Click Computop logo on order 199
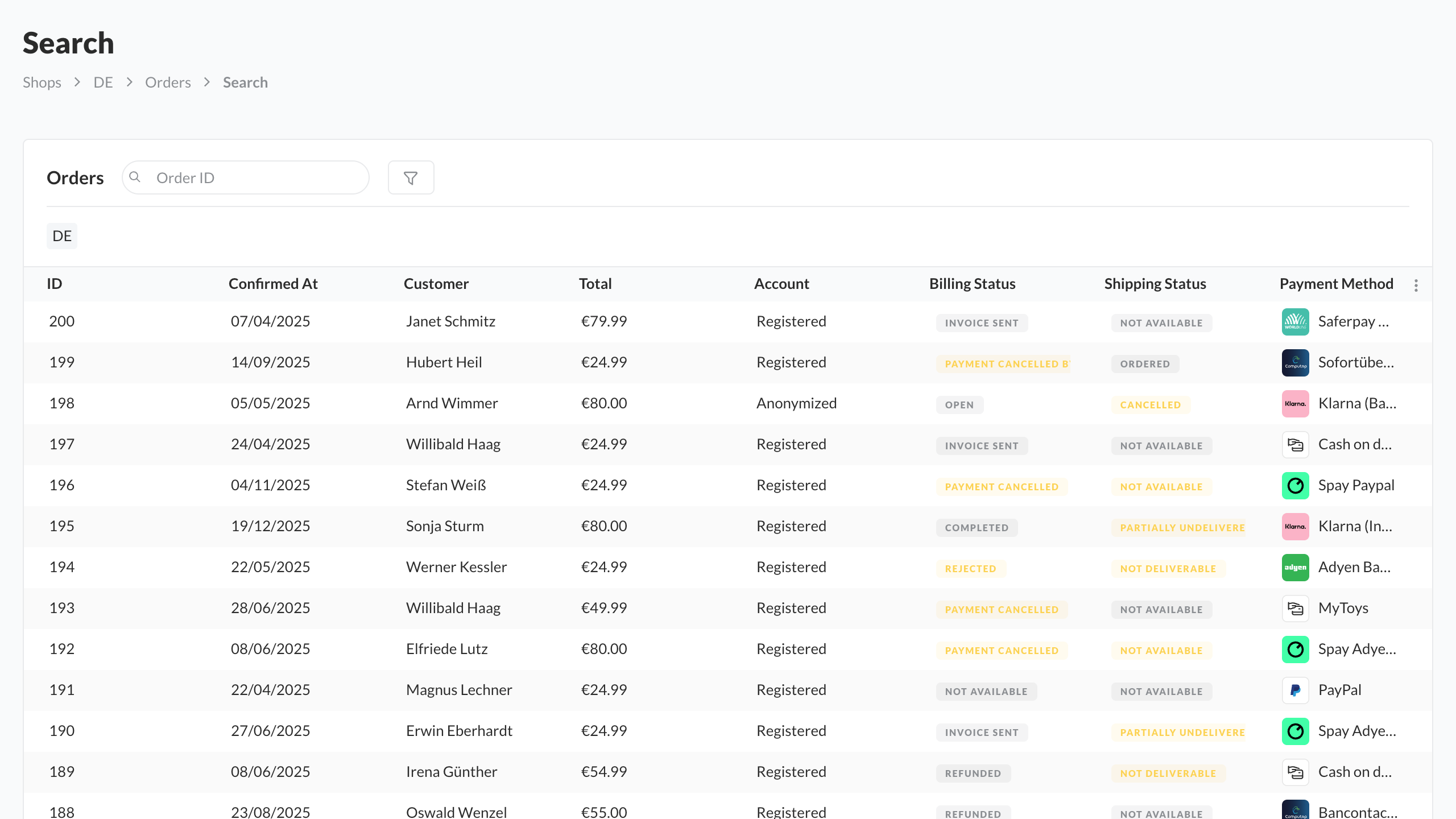1456x819 pixels. click(x=1295, y=363)
